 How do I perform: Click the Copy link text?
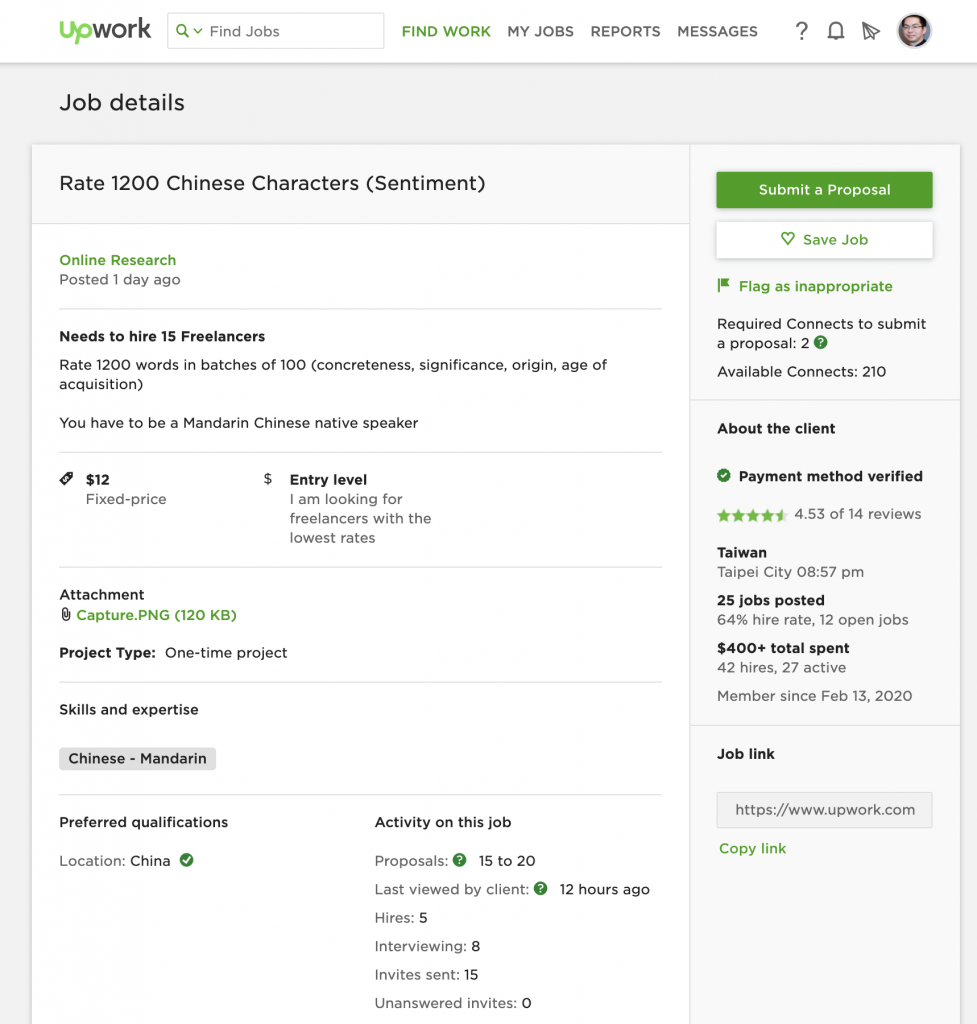click(752, 848)
